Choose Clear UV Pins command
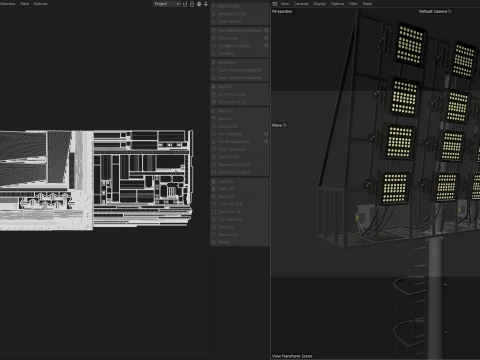This screenshot has height=360, width=480. [x=240, y=21]
